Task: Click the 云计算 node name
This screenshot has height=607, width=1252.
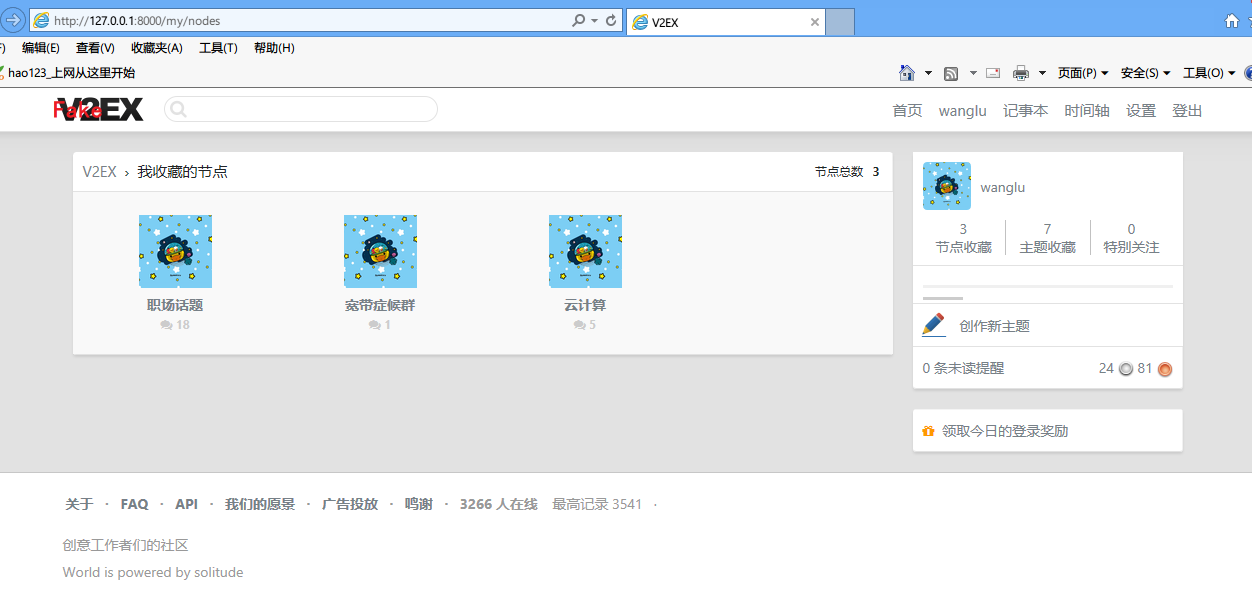Action: [585, 305]
